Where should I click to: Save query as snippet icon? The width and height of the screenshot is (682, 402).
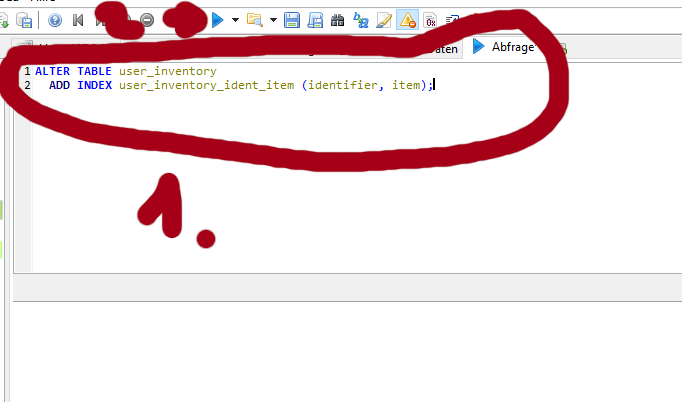[315, 20]
